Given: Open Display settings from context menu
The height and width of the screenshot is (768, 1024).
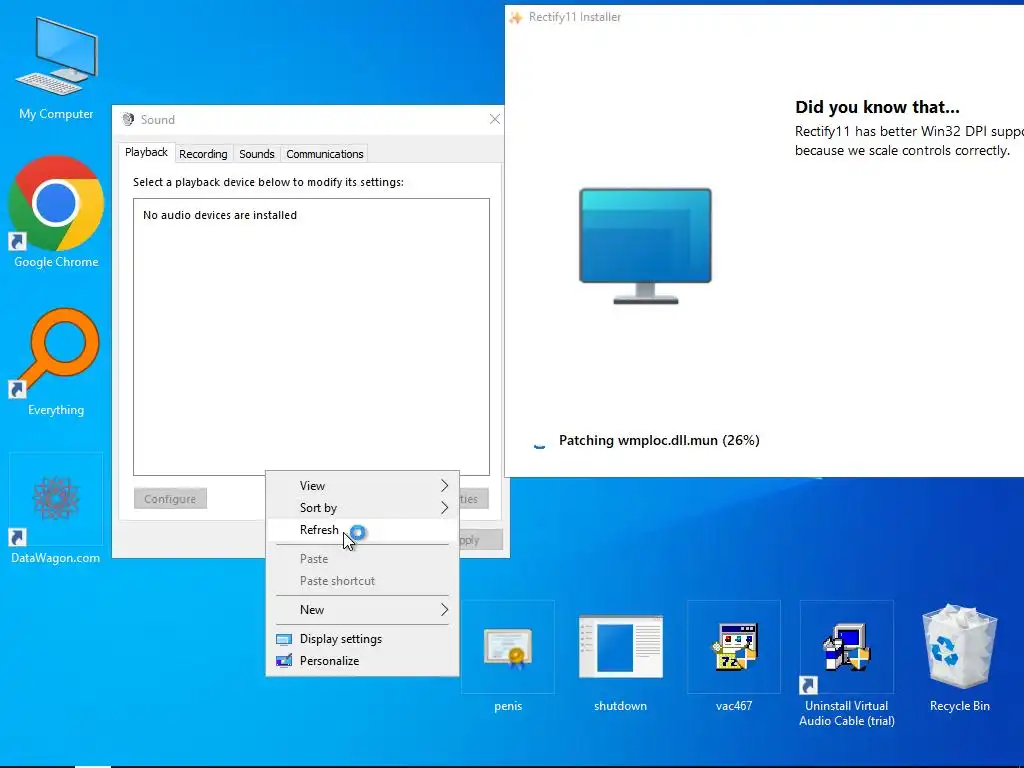Looking at the screenshot, I should pos(362,639).
